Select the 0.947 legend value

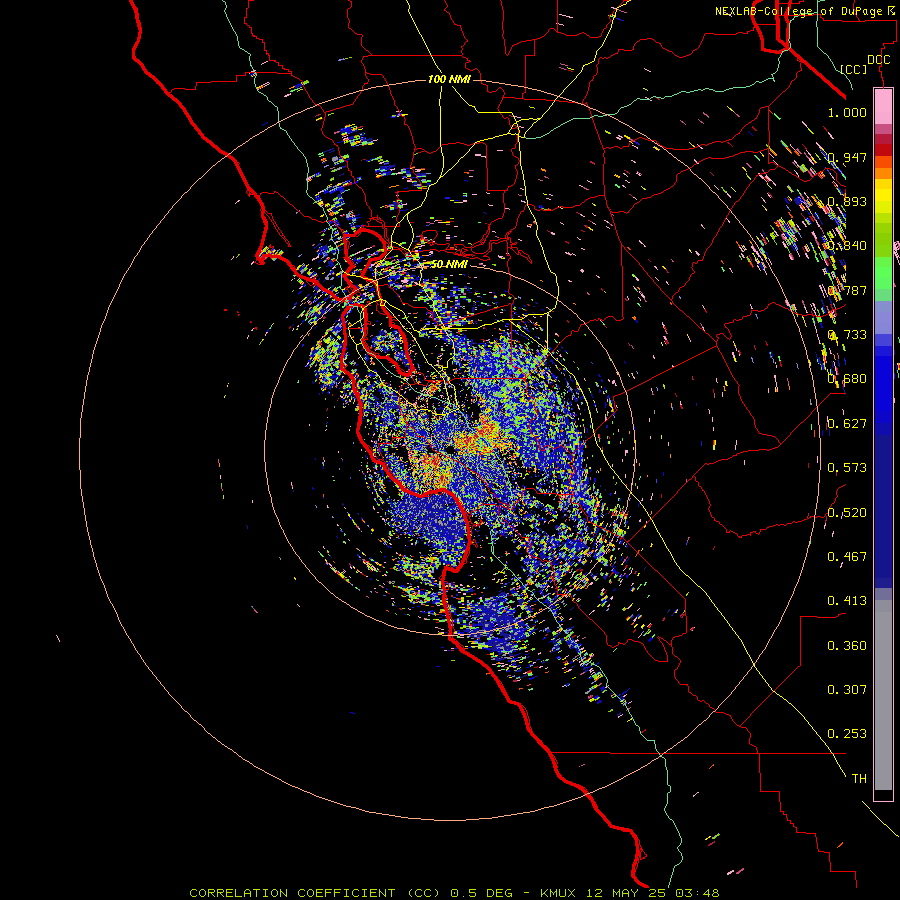[x=847, y=157]
